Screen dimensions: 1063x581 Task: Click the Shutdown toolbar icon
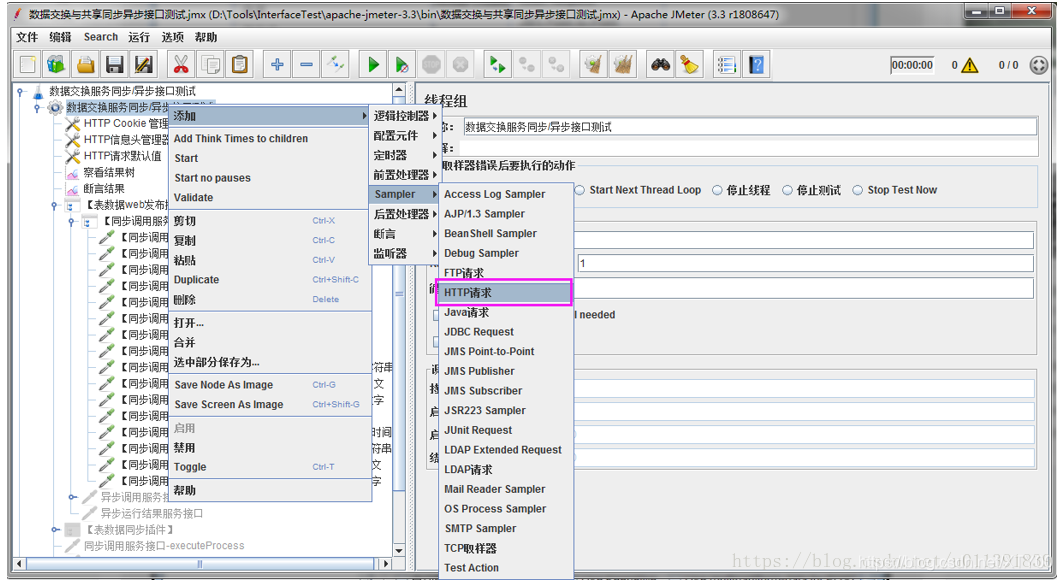tap(460, 65)
